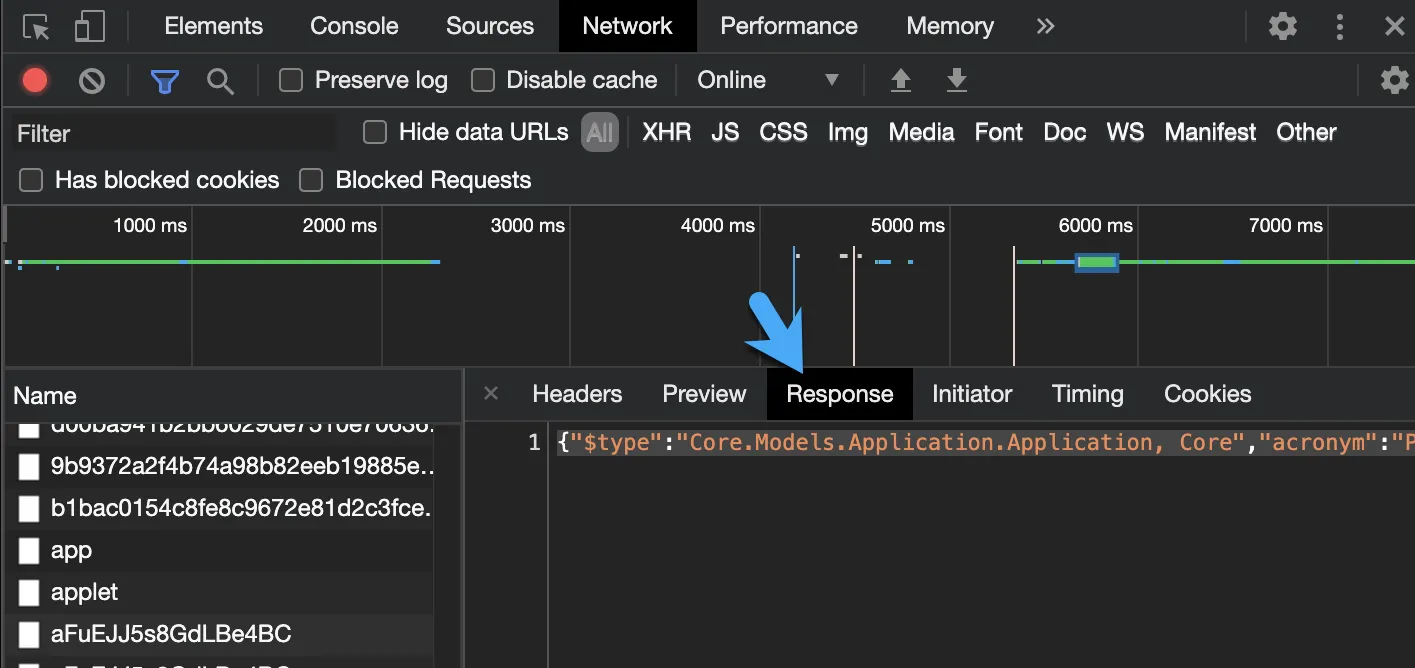
Task: Open the Timing tab
Action: click(1088, 394)
